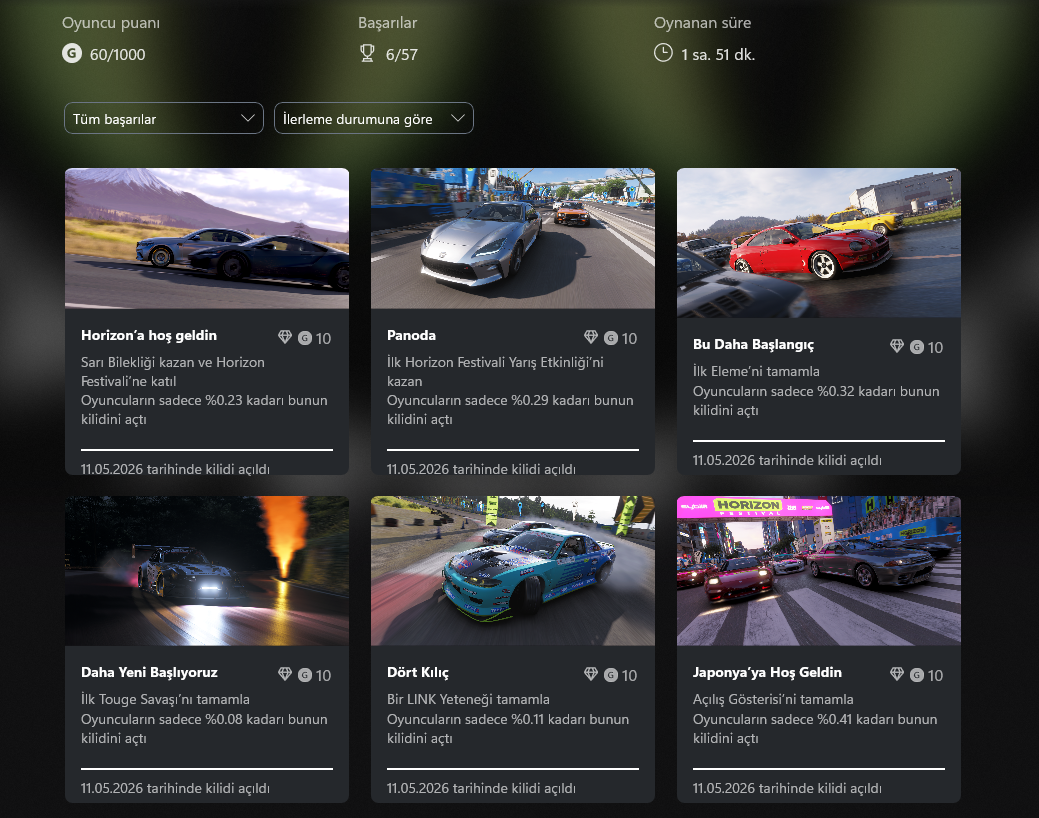Open the Panoda achievement image with silver car
1039x818 pixels.
pyautogui.click(x=513, y=238)
